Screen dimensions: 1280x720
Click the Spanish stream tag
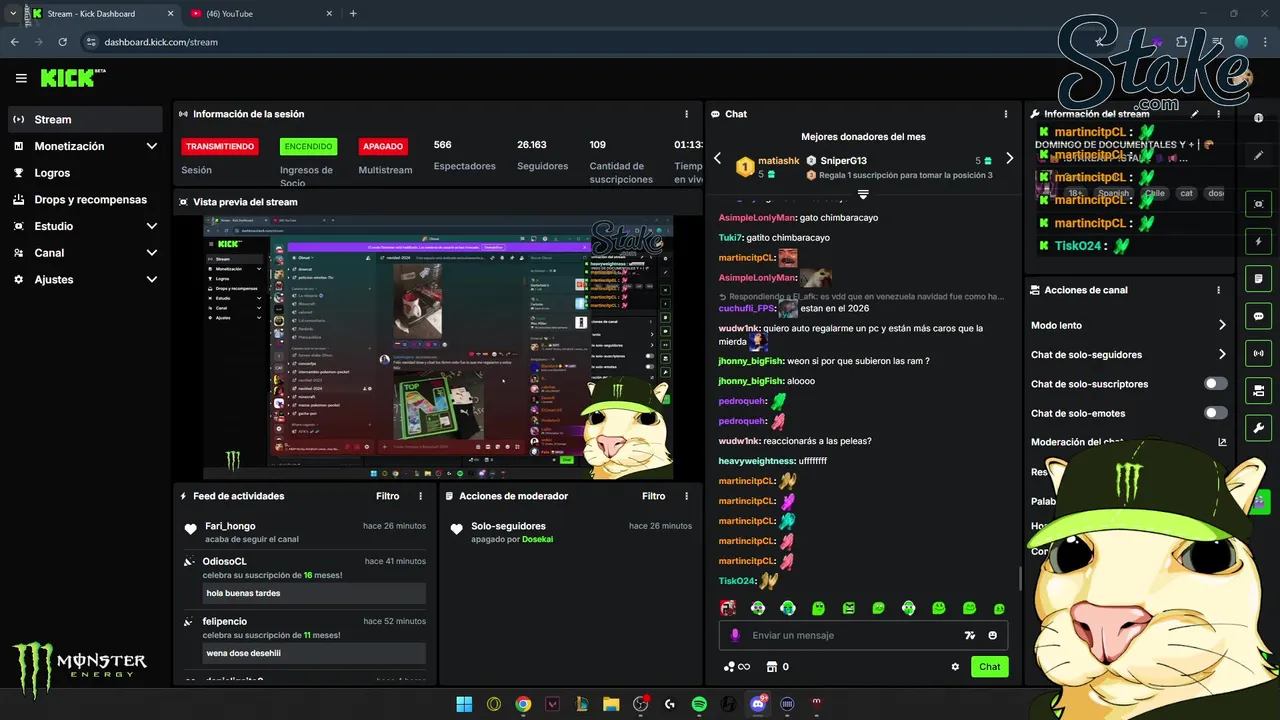coord(1113,193)
